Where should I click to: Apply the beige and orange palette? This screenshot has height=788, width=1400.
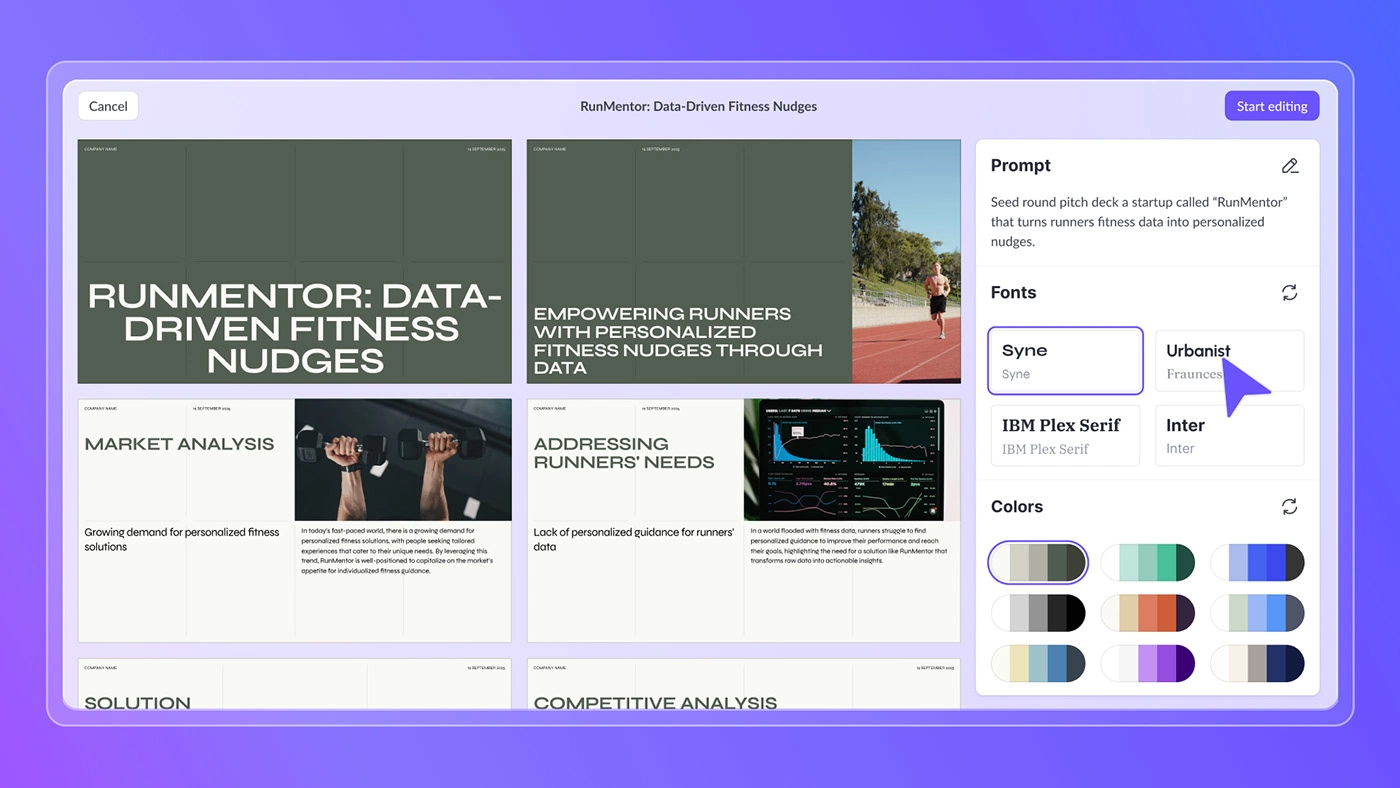coord(1147,613)
